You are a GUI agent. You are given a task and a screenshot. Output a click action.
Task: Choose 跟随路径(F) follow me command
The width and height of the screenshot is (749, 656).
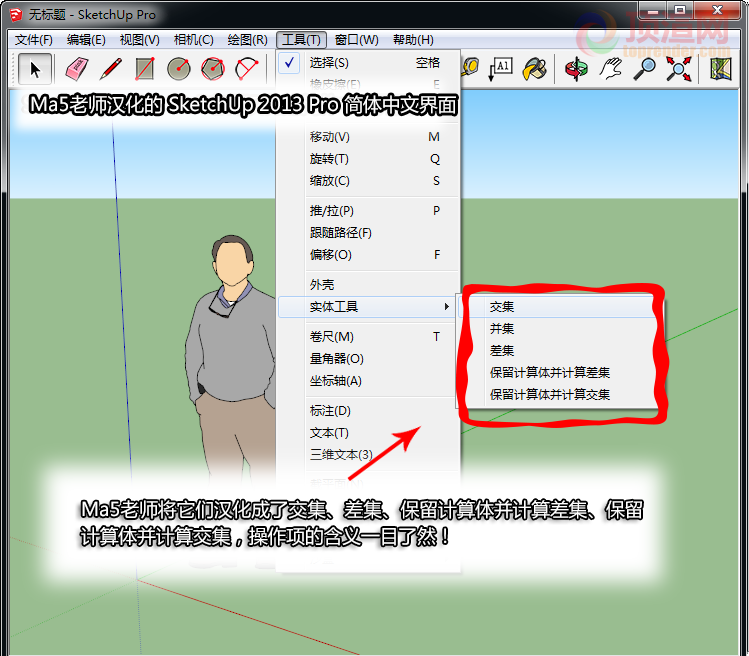[368, 233]
